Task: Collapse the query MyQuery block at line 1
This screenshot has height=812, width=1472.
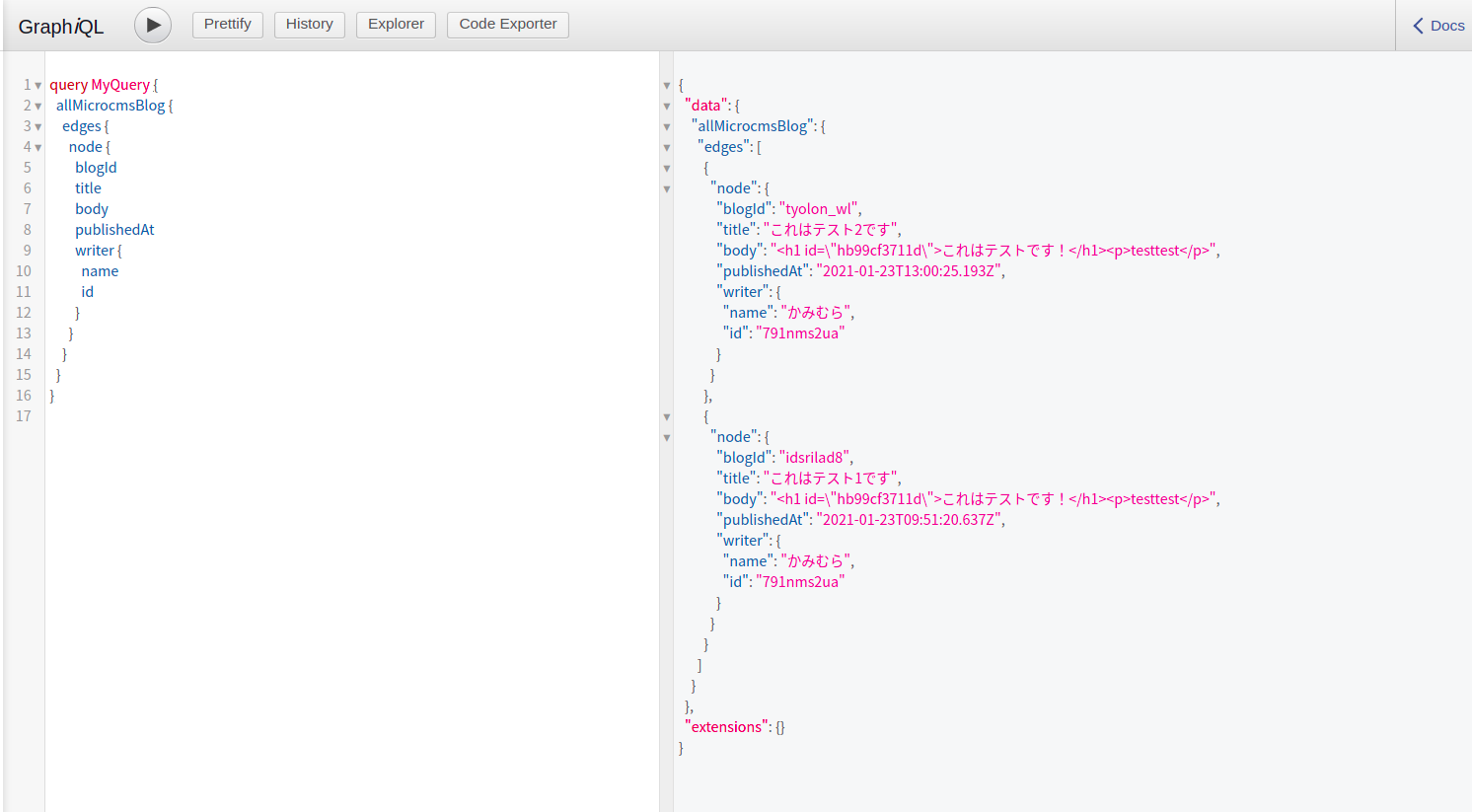Action: coord(38,86)
